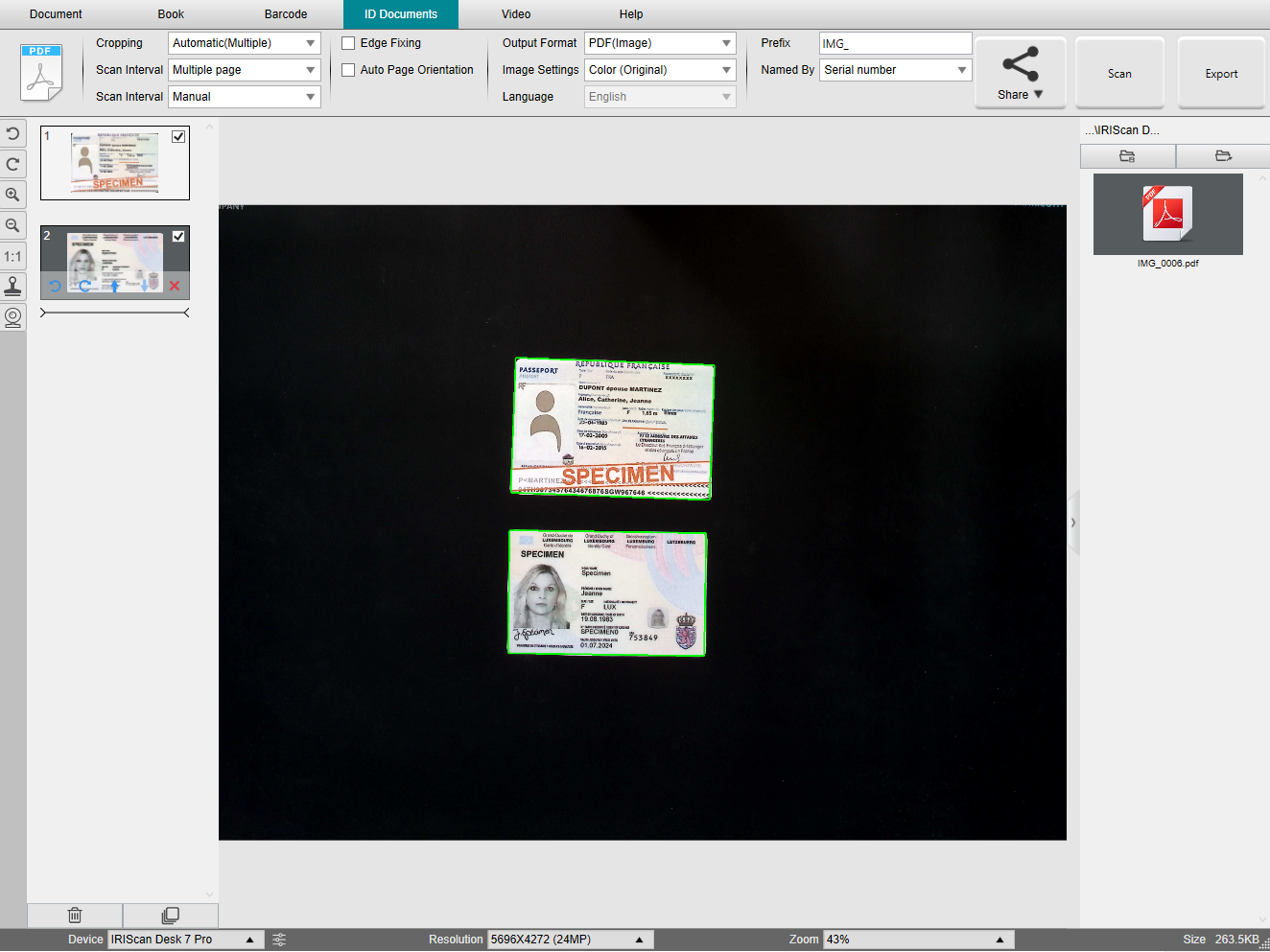This screenshot has width=1270, height=952.
Task: Open the Video tab
Action: pos(516,14)
